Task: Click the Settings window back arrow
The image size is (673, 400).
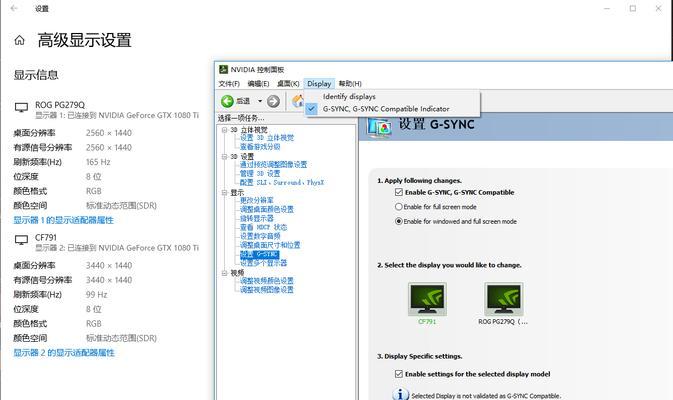Action: (x=14, y=9)
